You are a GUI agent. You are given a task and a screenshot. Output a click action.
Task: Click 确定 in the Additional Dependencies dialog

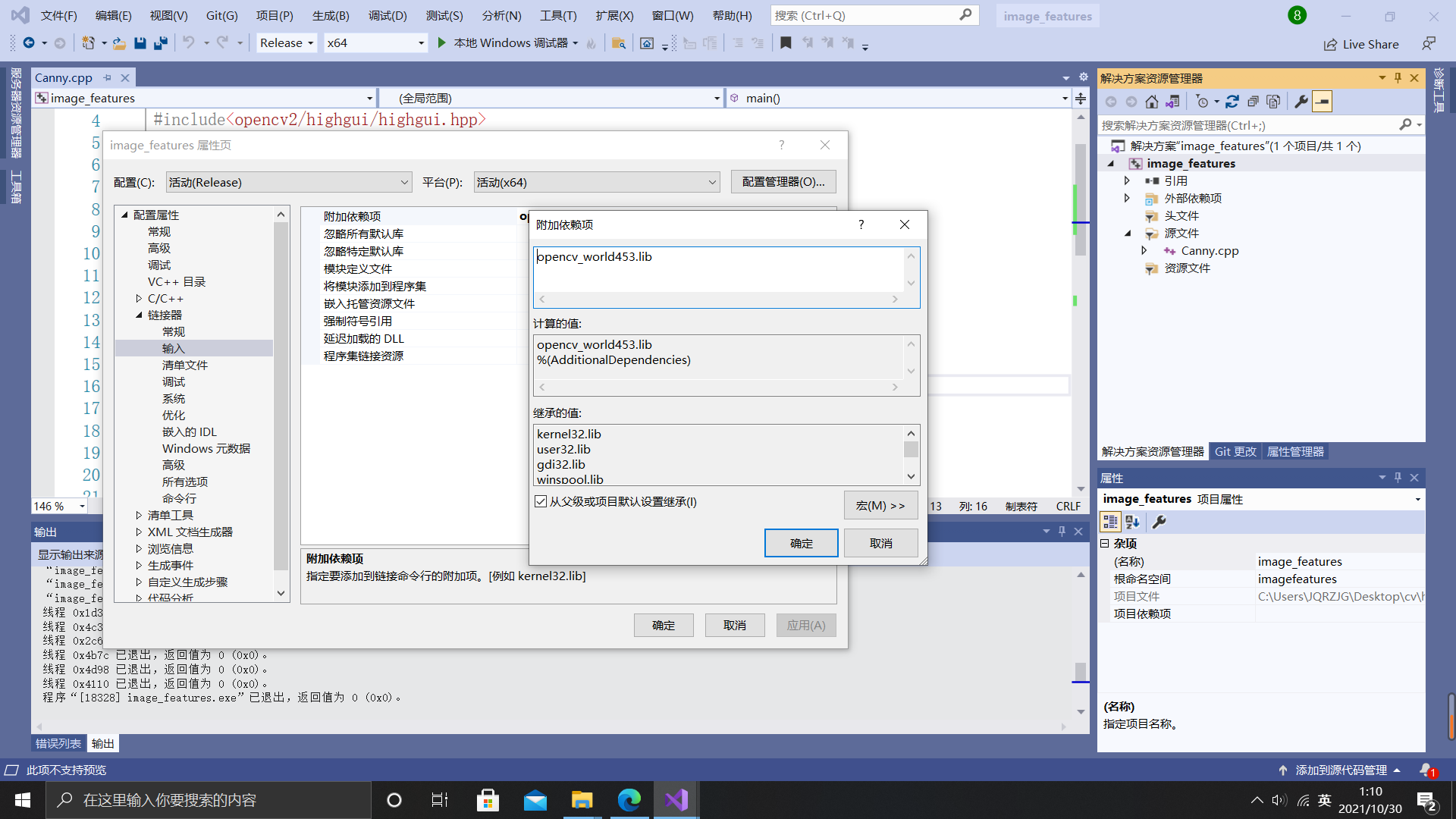click(801, 543)
